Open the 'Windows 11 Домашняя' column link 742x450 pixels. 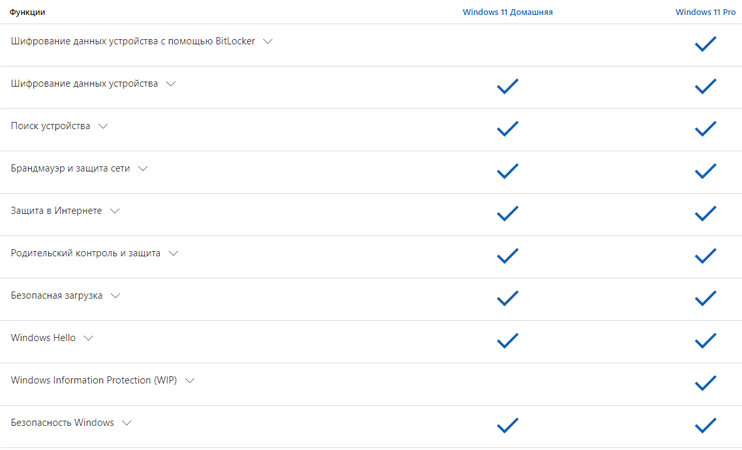point(507,12)
